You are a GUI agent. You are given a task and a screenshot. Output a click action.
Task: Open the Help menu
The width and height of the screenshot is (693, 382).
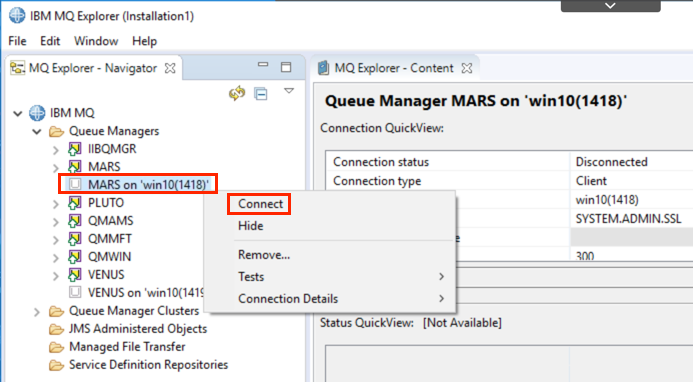coord(145,41)
